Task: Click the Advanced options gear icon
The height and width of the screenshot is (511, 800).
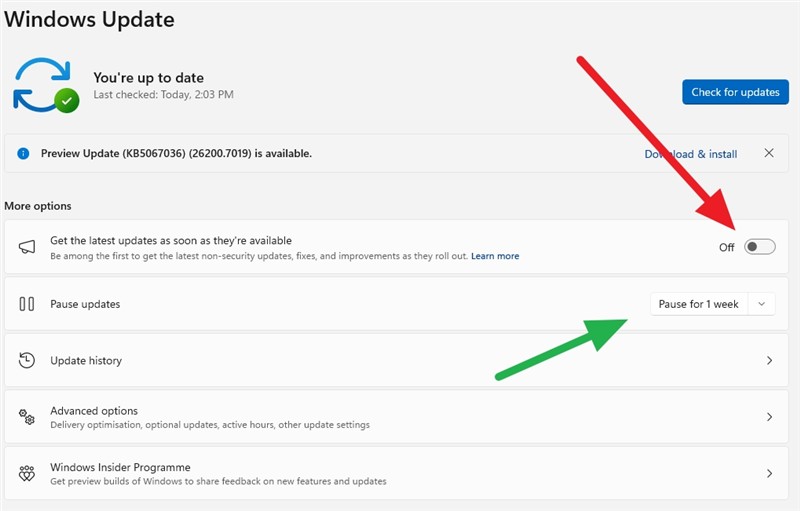Action: click(28, 417)
